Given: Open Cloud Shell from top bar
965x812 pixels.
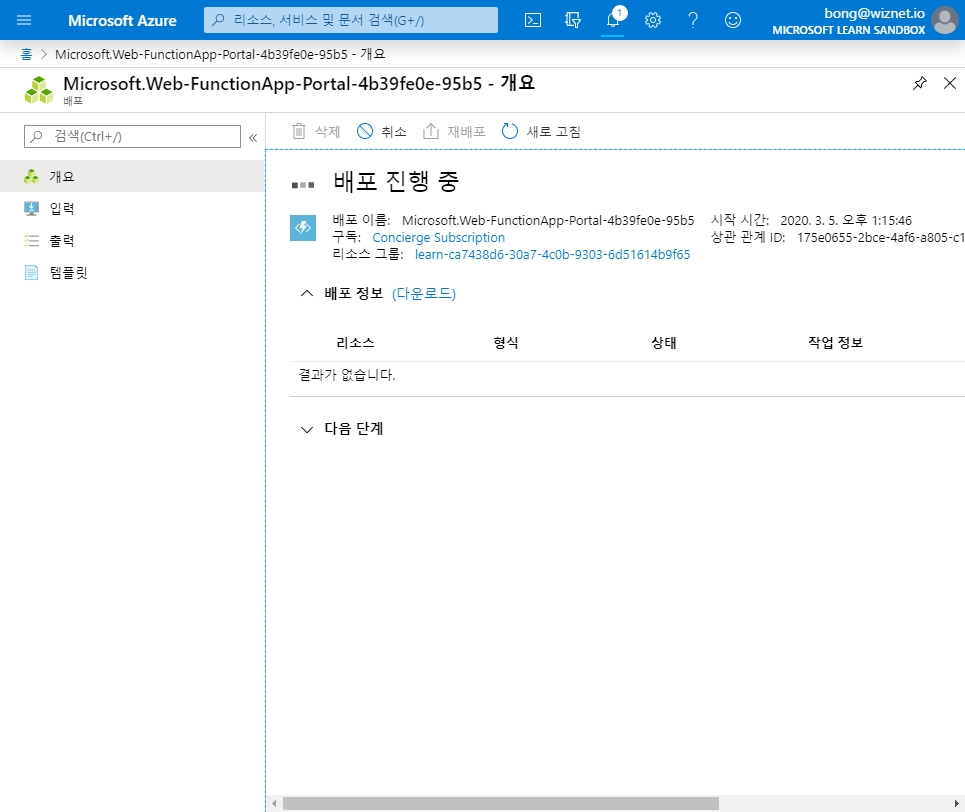Looking at the screenshot, I should (x=533, y=20).
